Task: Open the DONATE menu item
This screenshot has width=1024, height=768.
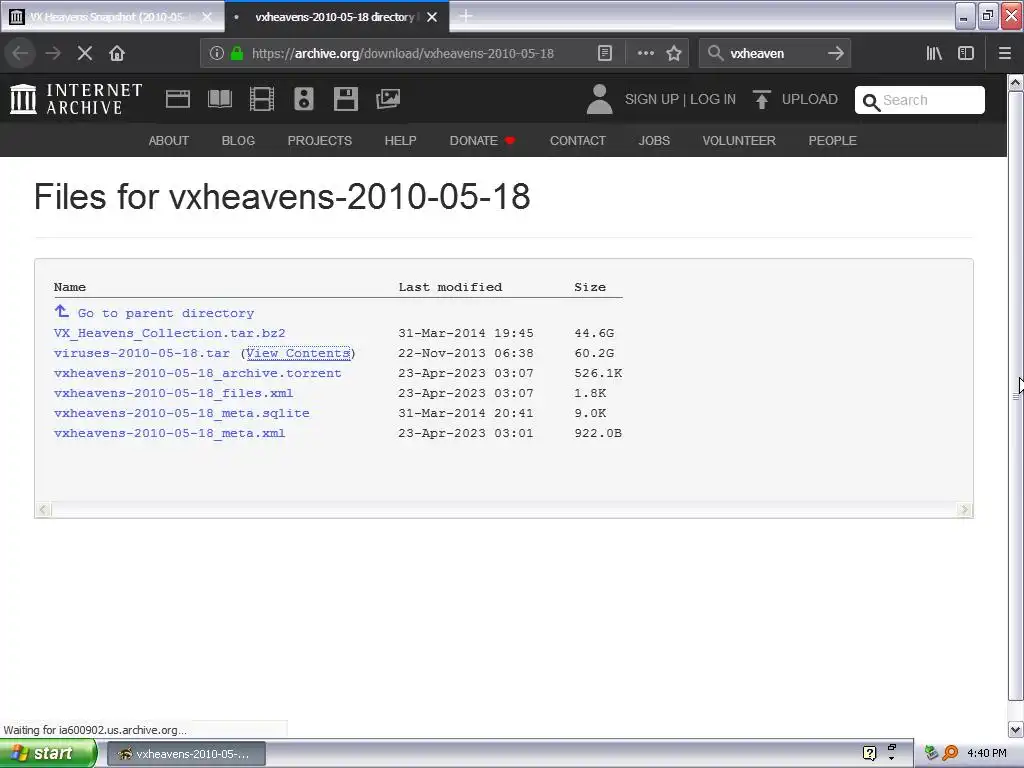Action: 482,141
